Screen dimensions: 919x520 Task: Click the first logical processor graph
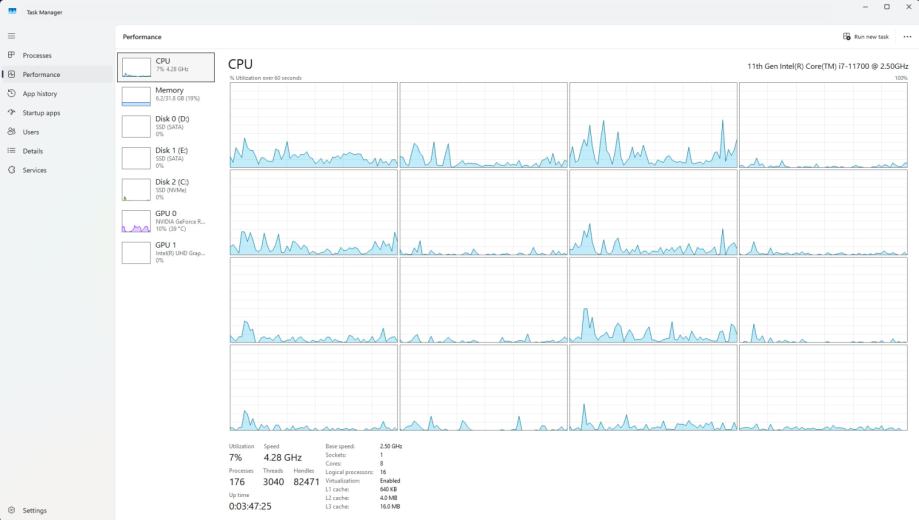tap(314, 125)
